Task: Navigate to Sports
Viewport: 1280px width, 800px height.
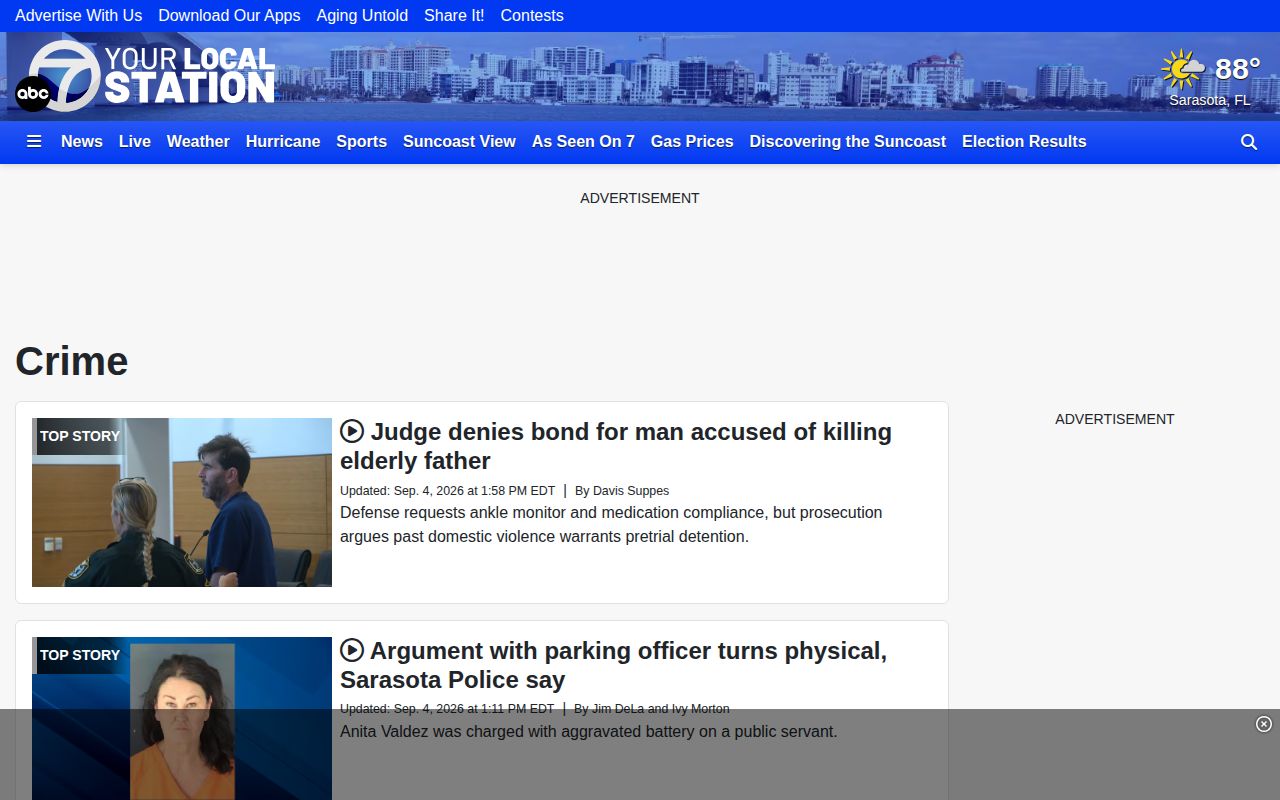Action: click(x=361, y=141)
